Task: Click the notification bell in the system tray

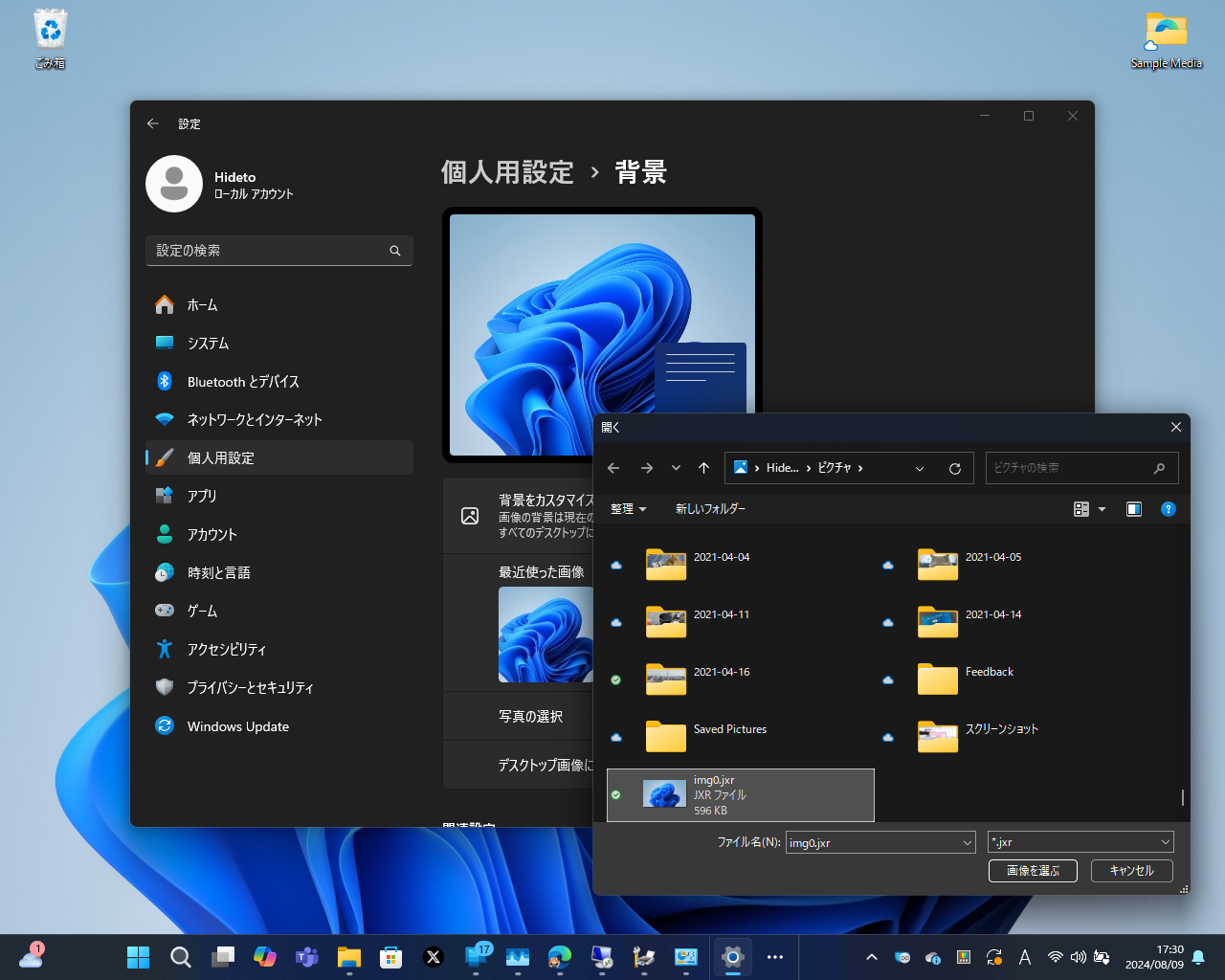Action: click(1199, 956)
